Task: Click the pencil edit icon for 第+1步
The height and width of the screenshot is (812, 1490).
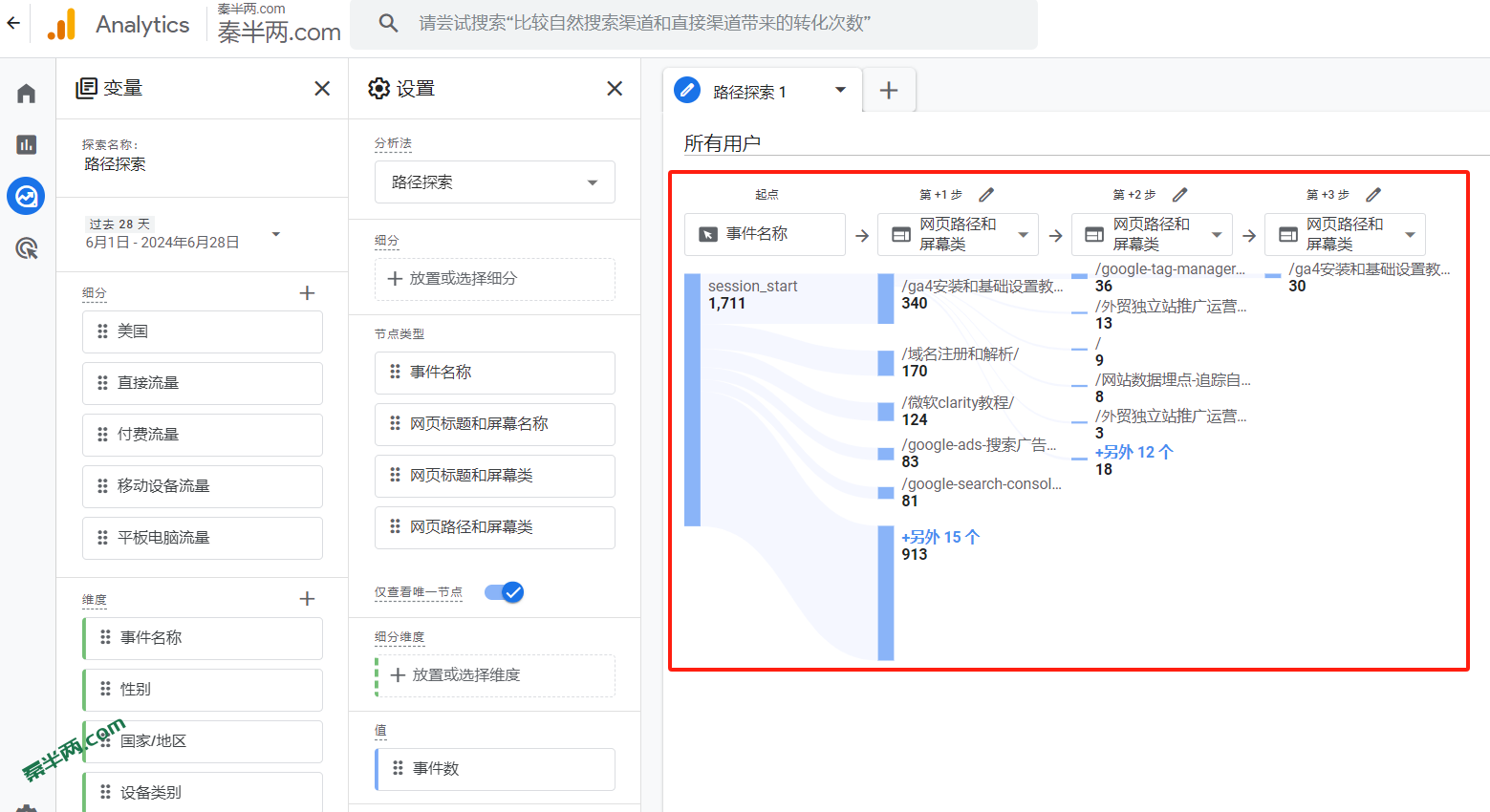Action: pos(986,194)
